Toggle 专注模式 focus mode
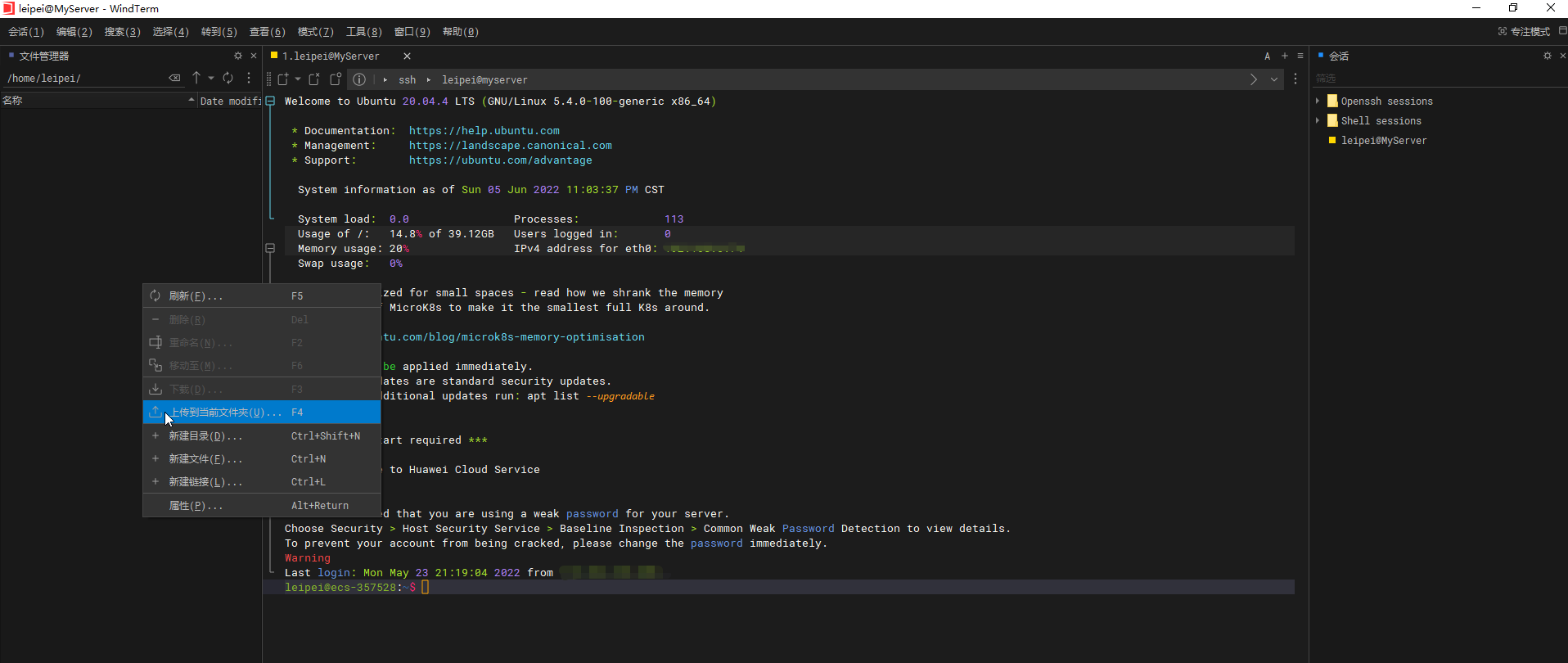Viewport: 1568px width, 663px height. pyautogui.click(x=1524, y=31)
